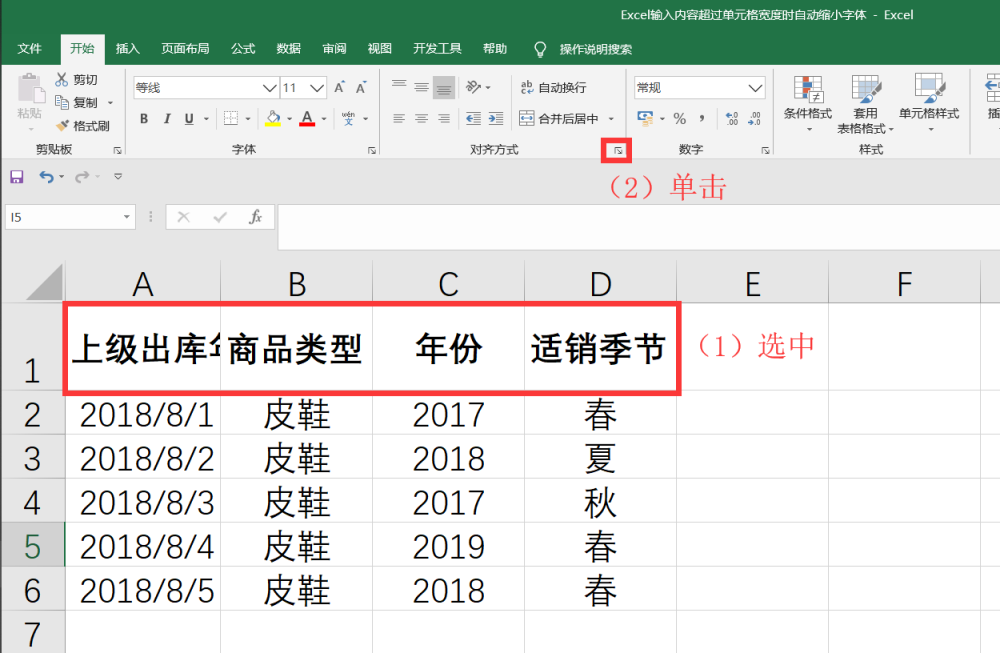The width and height of the screenshot is (1000, 653).
Task: Click the accounting number format icon
Action: pos(645,119)
